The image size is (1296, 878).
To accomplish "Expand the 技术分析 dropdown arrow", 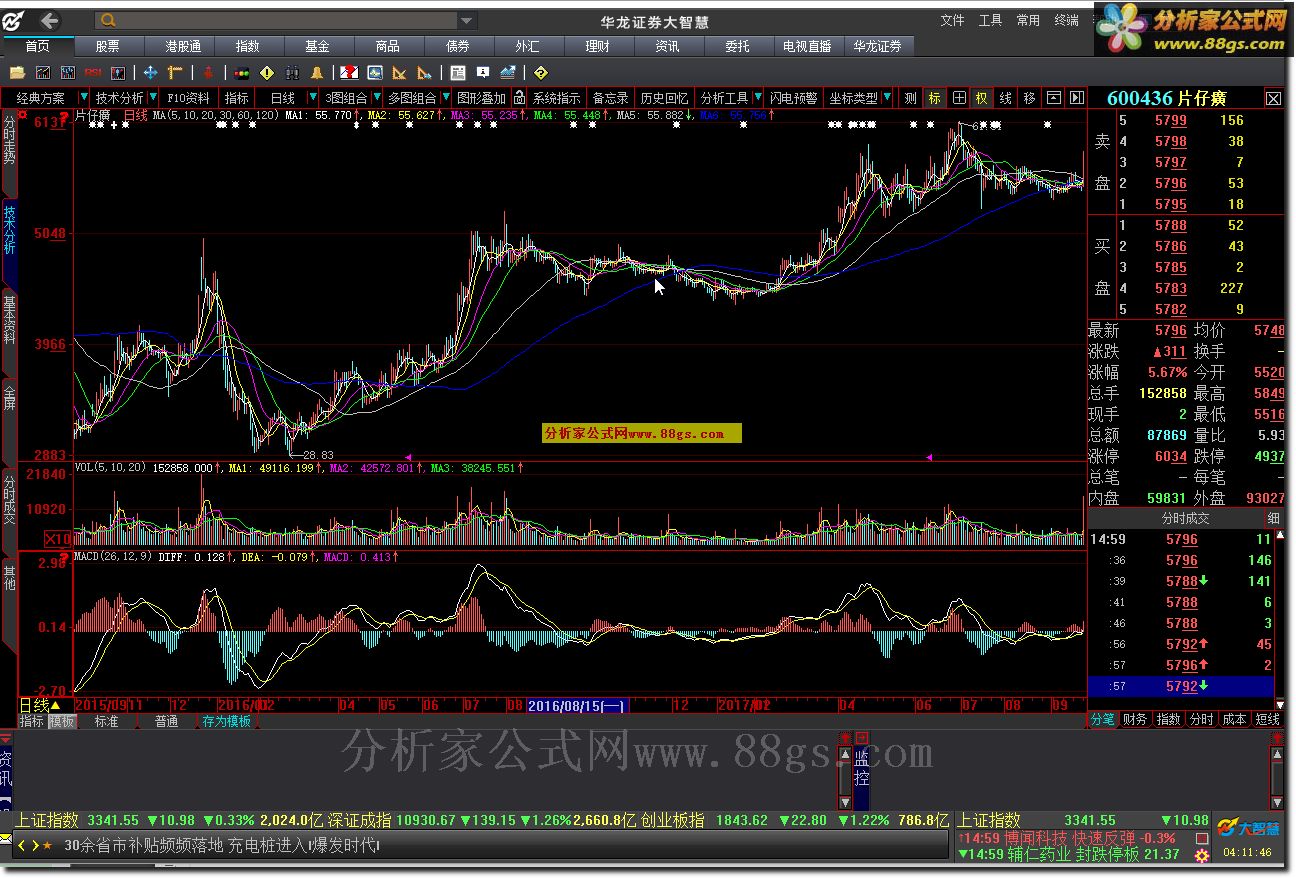I will (153, 98).
